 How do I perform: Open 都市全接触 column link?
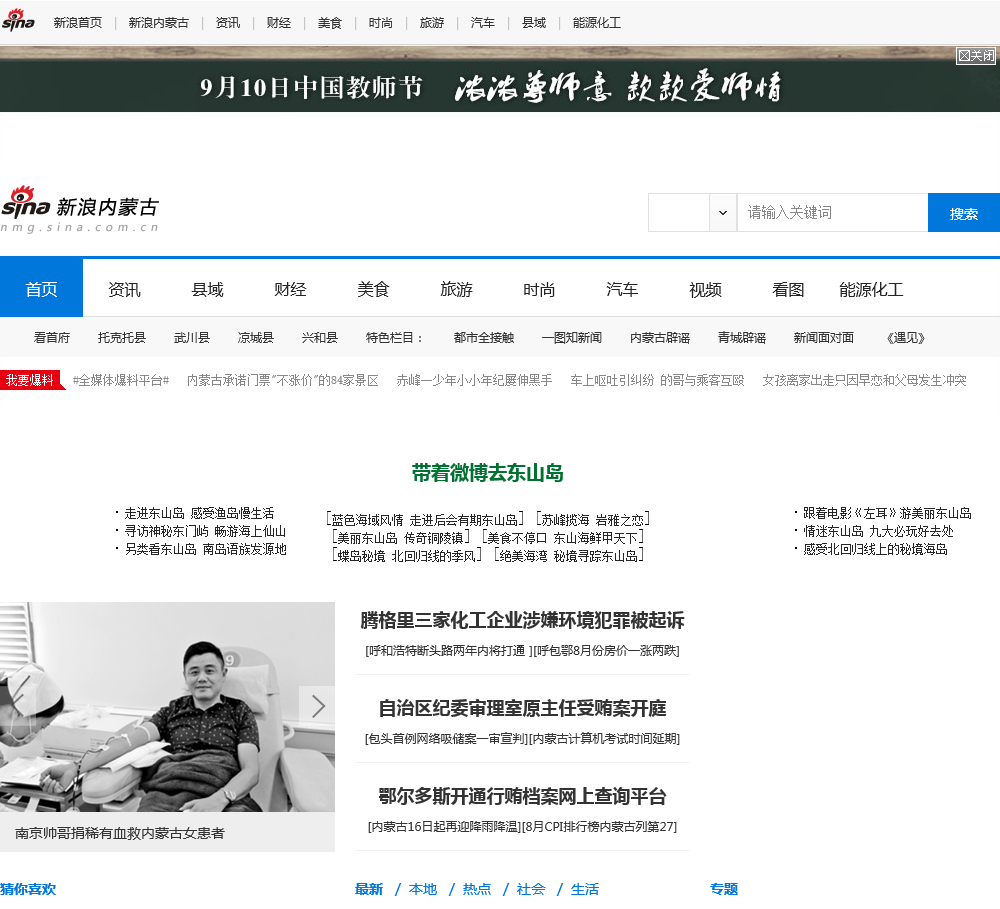[484, 337]
